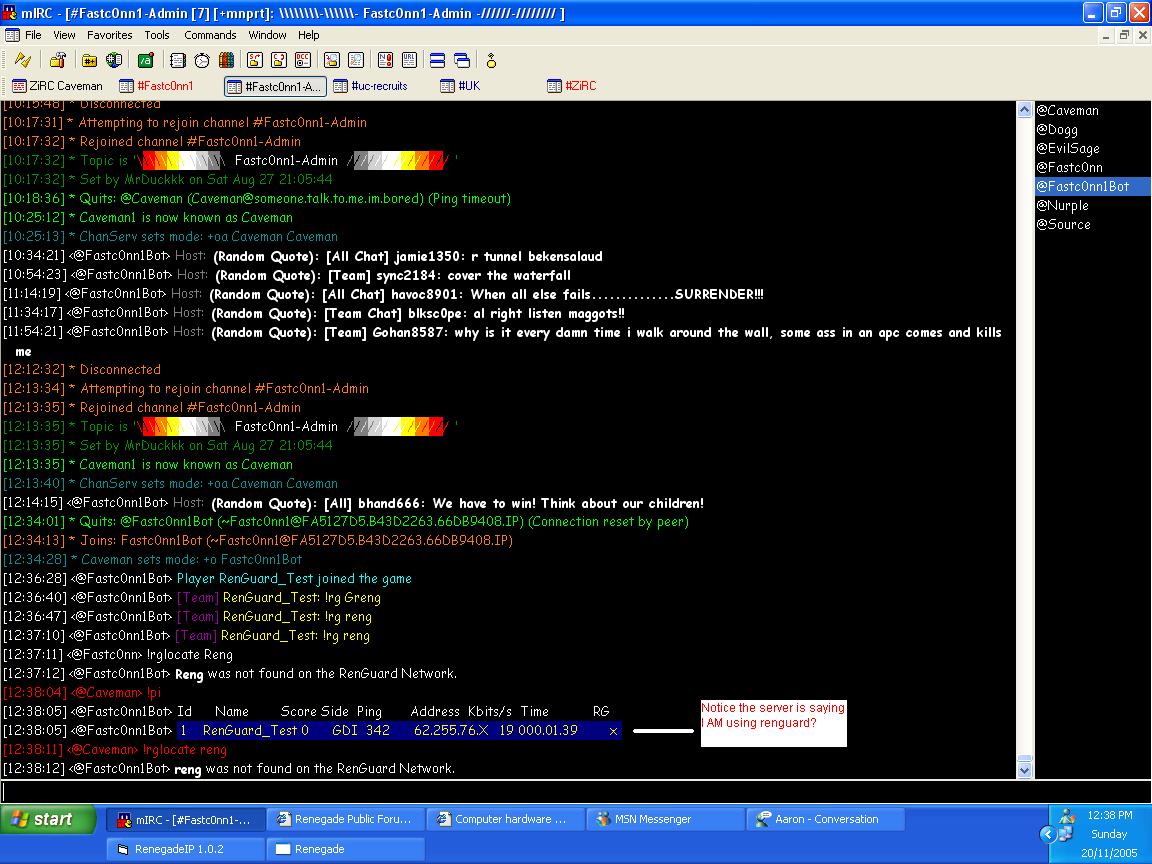Select @Nurple in the nickname list
The image size is (1152, 864).
[x=1063, y=206]
